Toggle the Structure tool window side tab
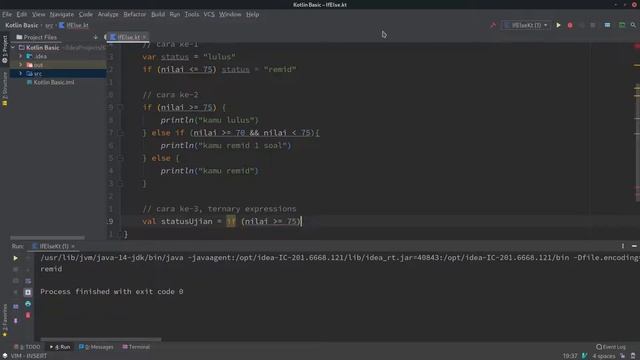640x360 pixels. (x=4, y=89)
